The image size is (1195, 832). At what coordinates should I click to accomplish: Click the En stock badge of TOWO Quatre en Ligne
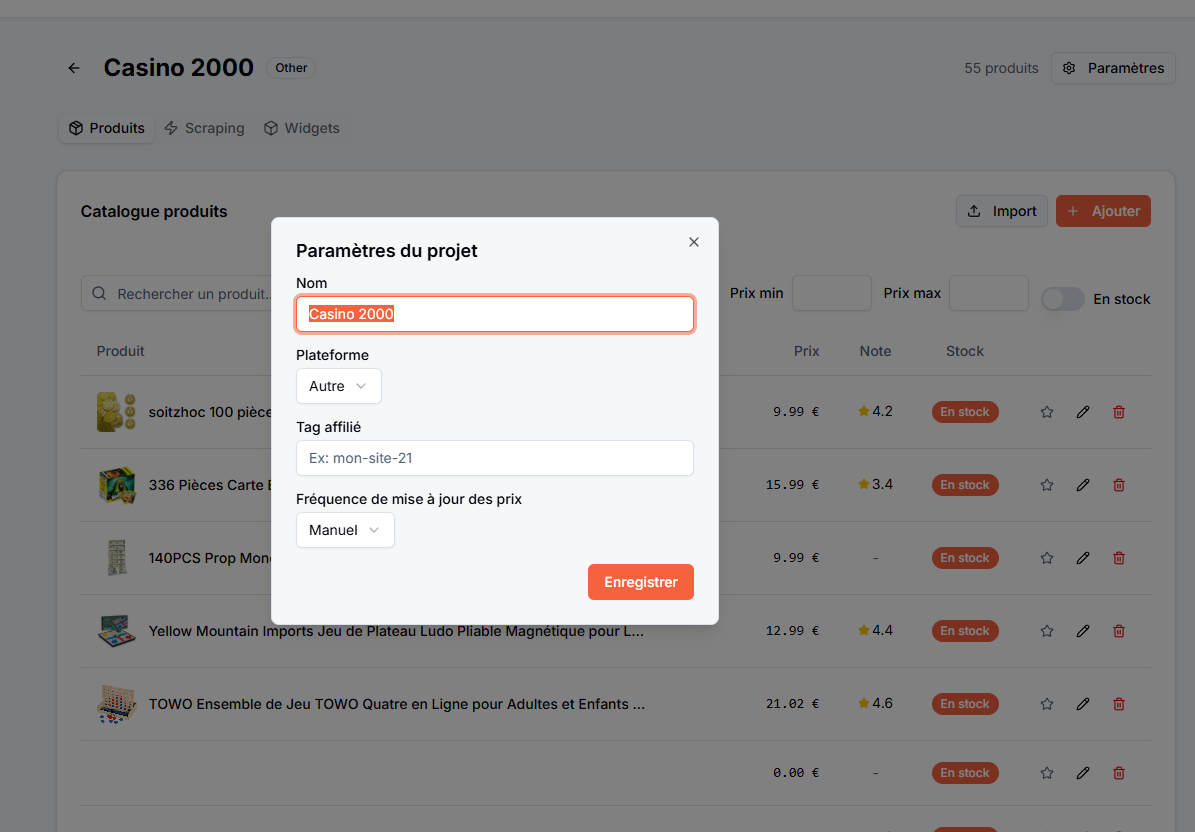coord(965,705)
